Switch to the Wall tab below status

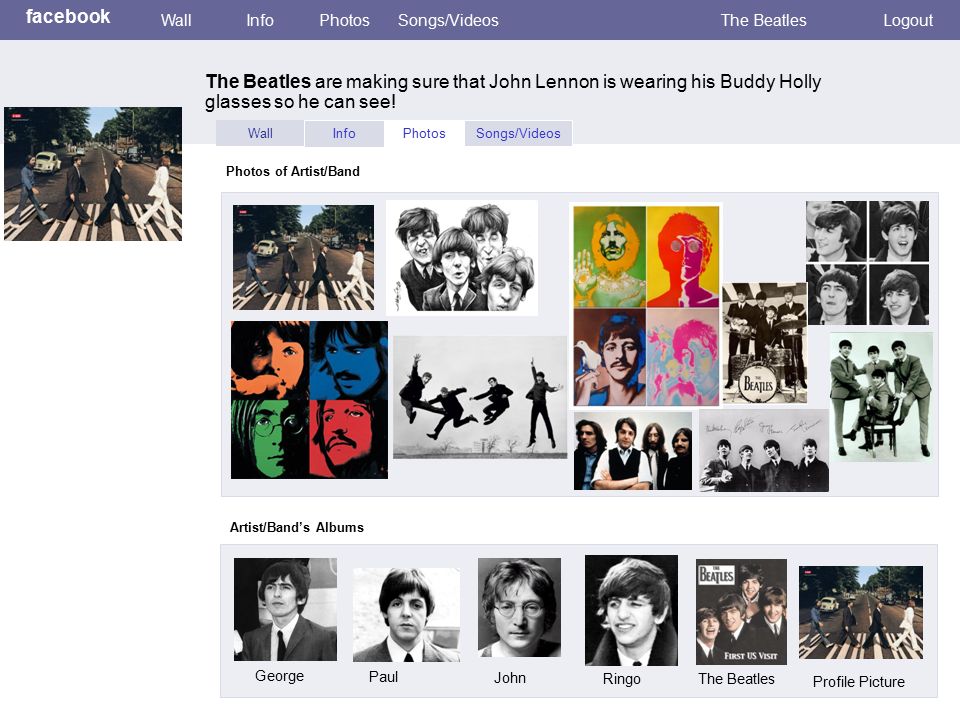point(260,133)
